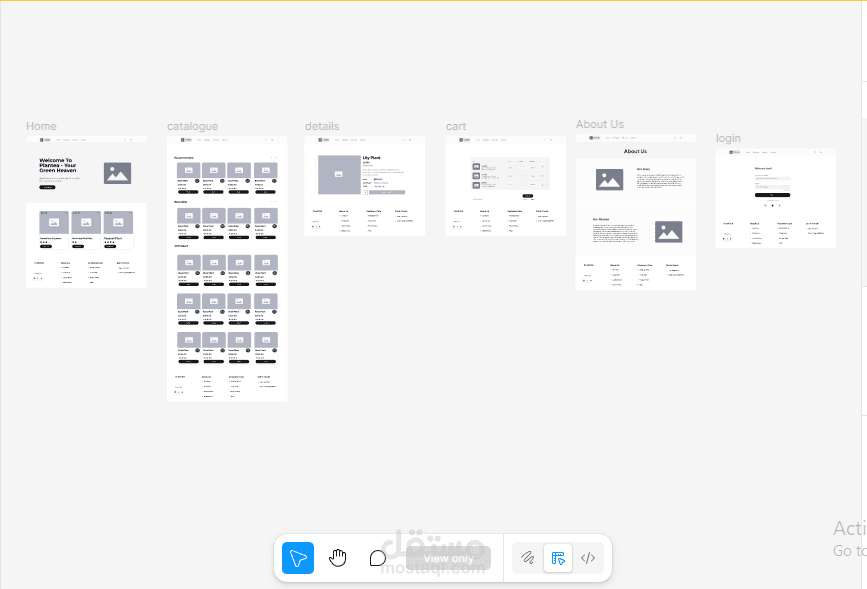Click the 'About Us' heading inside About Us frame

(635, 151)
